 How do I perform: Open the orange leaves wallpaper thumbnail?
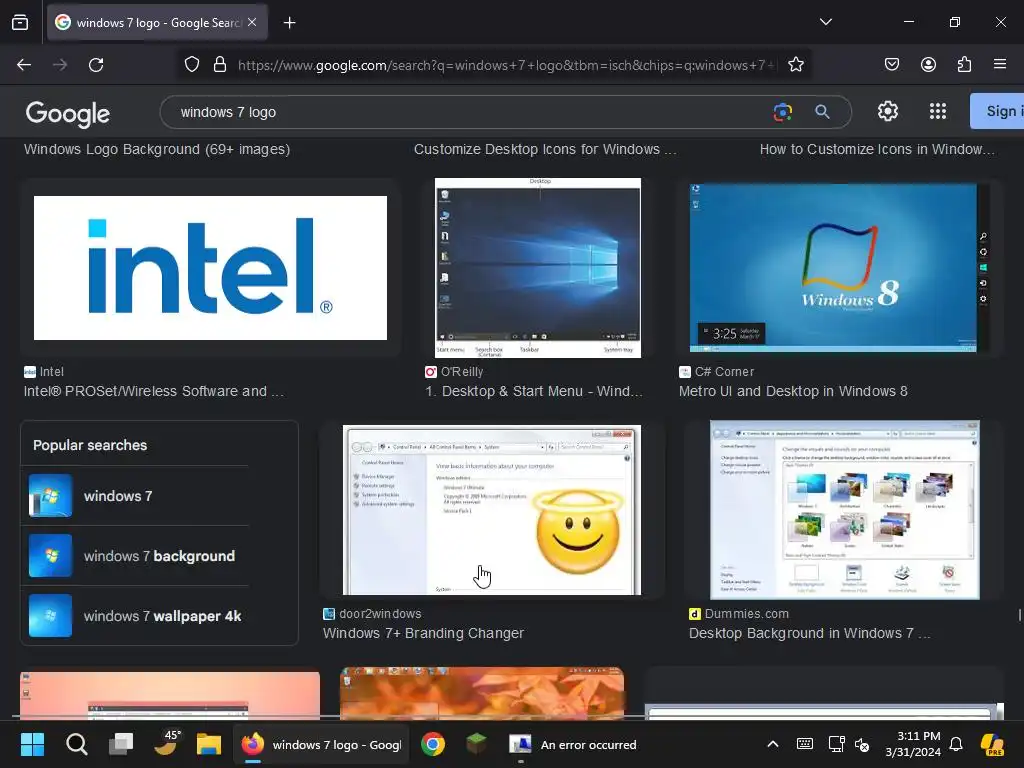pos(482,693)
